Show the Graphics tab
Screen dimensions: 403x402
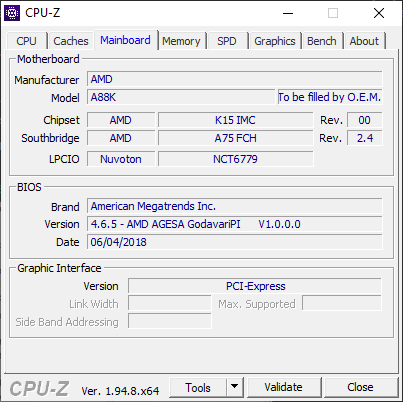point(275,41)
